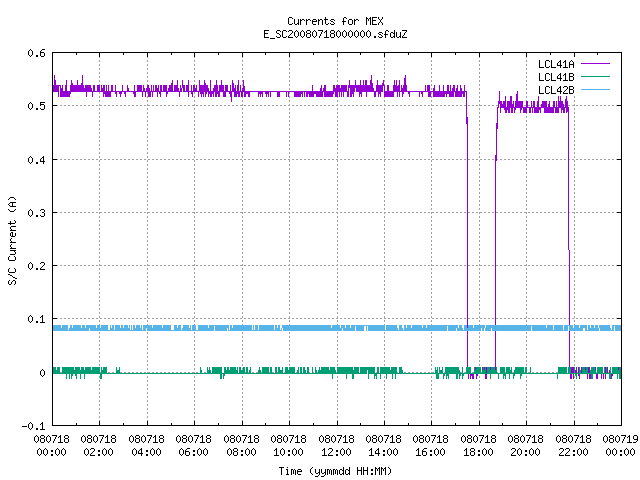This screenshot has height=480, width=640.
Task: Select the 0.6 y-axis tick value
Action: click(x=36, y=53)
